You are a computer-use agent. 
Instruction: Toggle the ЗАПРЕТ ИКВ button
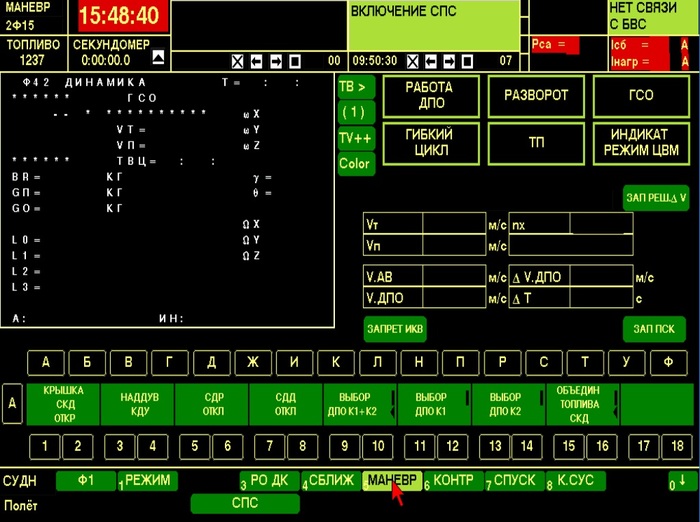(394, 328)
